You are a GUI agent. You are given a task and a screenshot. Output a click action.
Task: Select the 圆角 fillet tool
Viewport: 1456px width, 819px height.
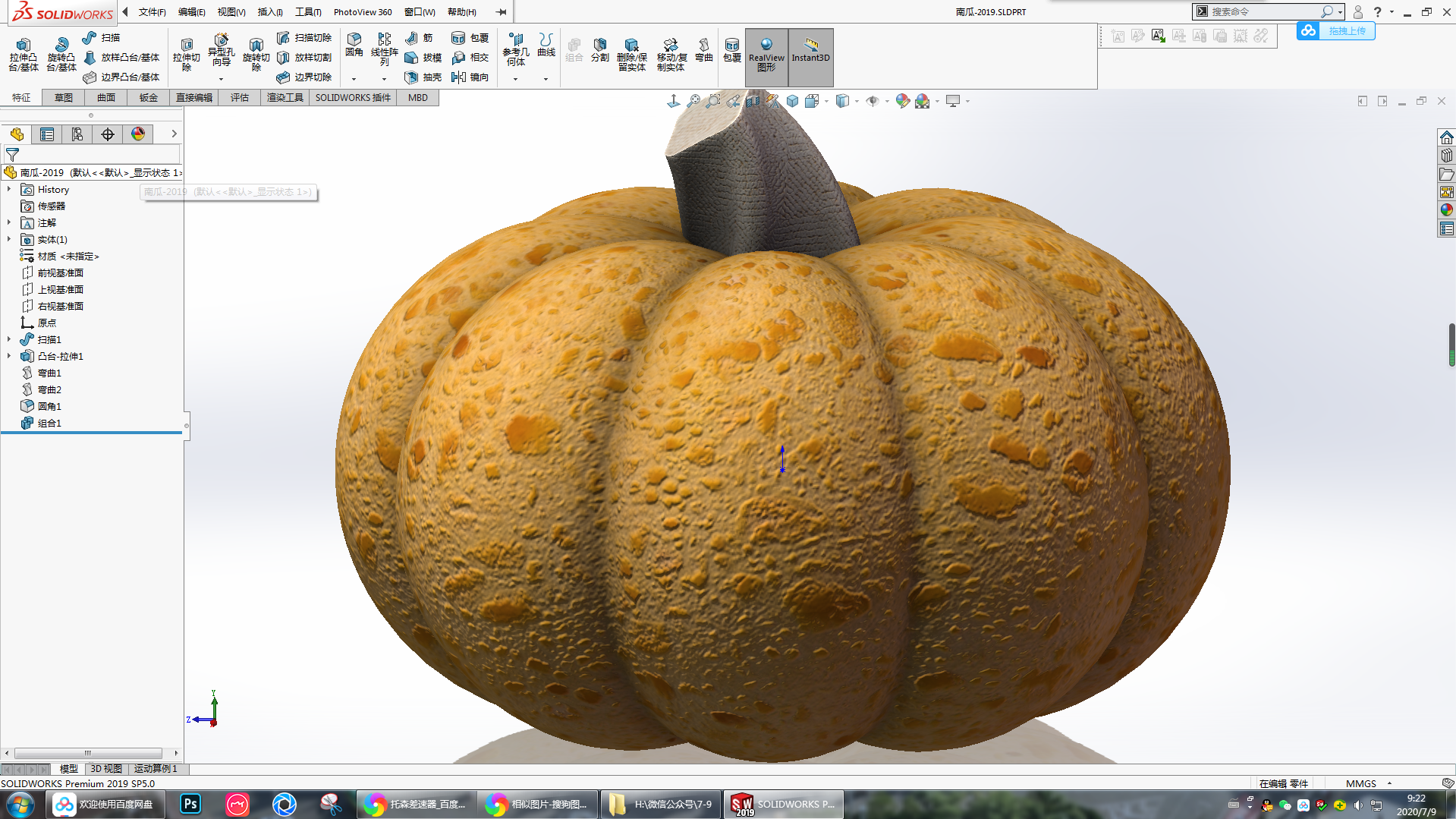pos(354,45)
